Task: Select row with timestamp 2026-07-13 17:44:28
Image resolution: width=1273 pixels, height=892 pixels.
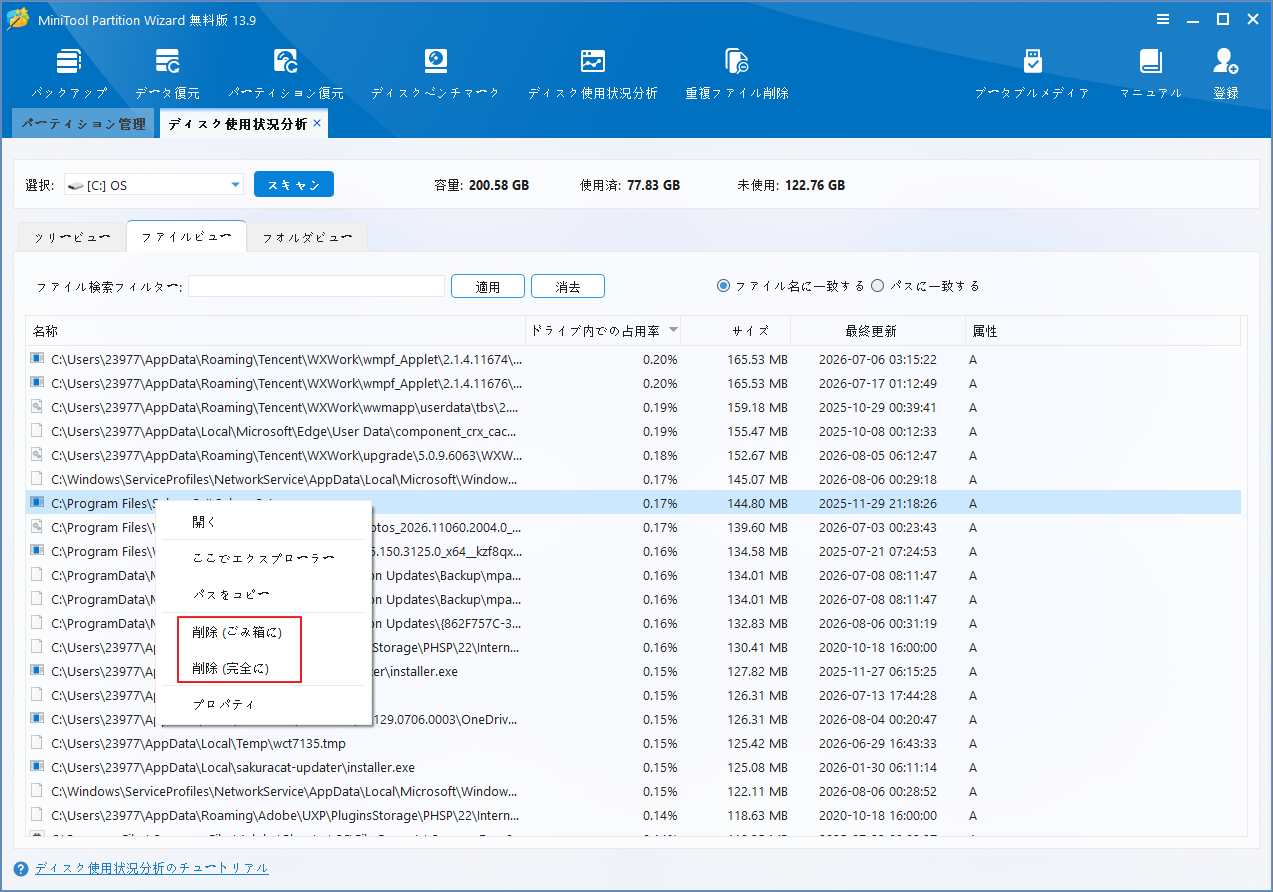Action: click(x=633, y=695)
